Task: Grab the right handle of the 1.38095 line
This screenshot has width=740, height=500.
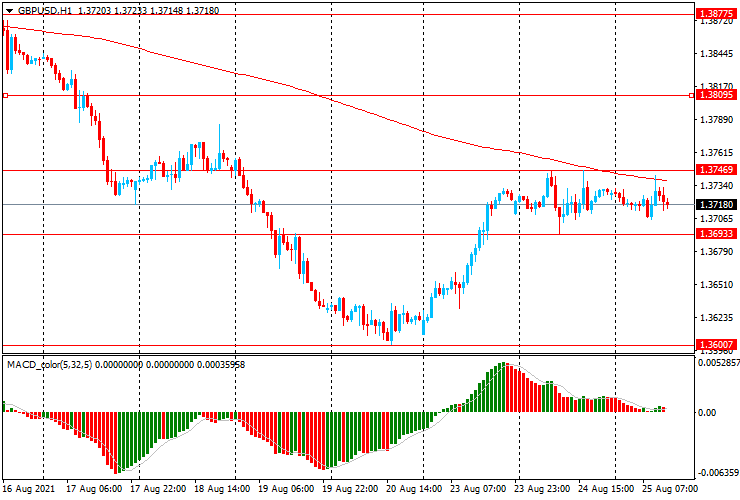Action: point(691,95)
